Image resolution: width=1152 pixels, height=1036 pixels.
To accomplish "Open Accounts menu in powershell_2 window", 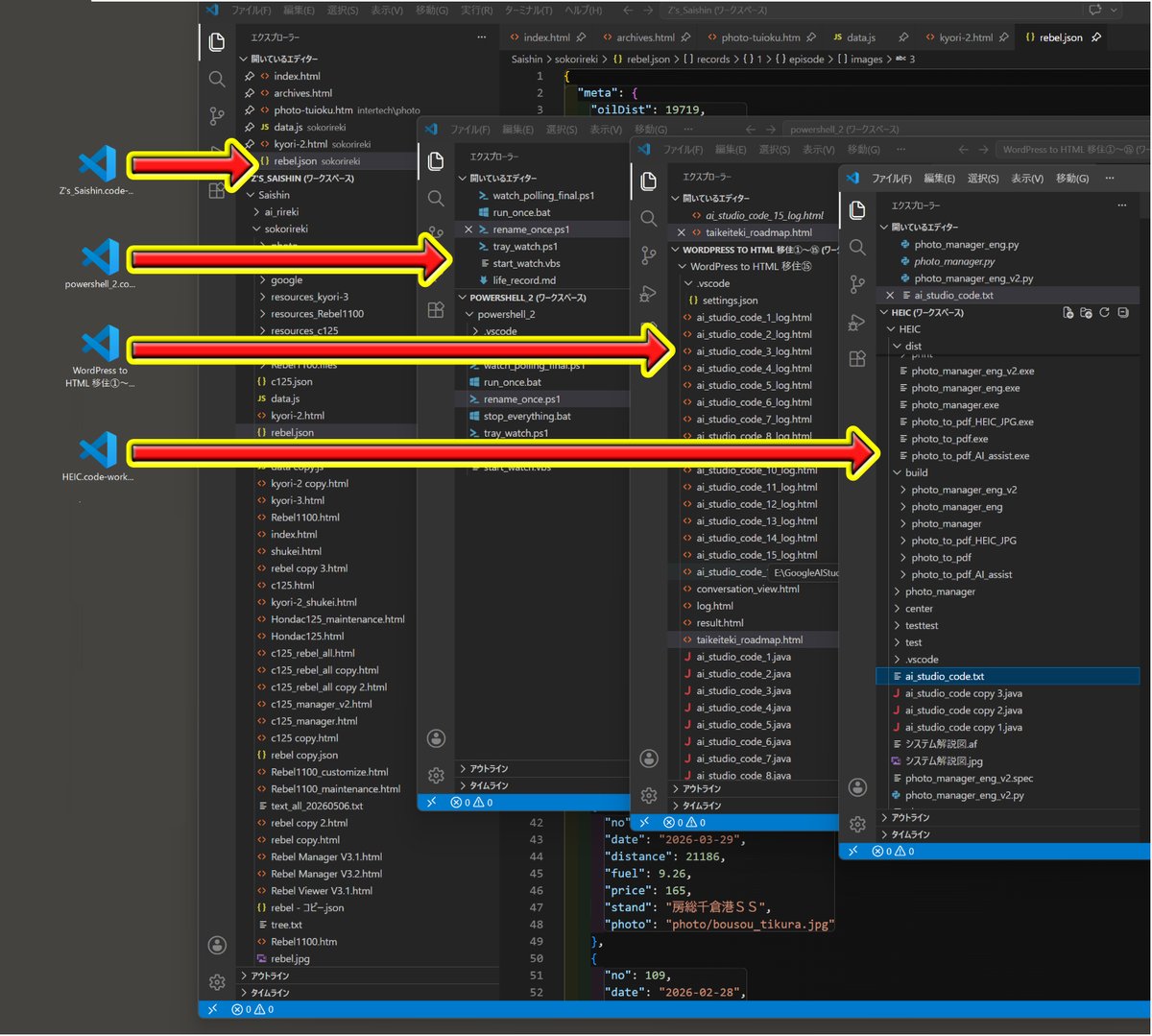I will (436, 738).
